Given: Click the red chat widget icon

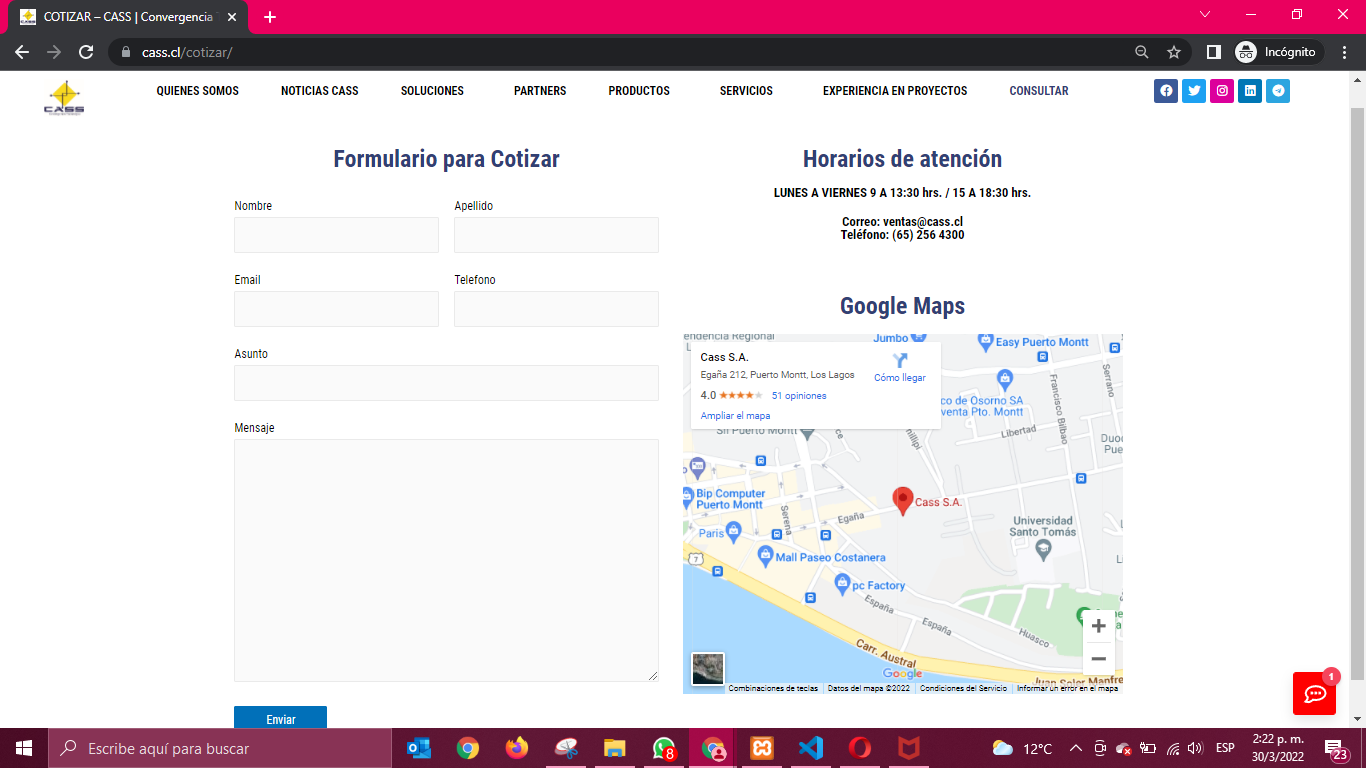Looking at the screenshot, I should click(x=1314, y=694).
